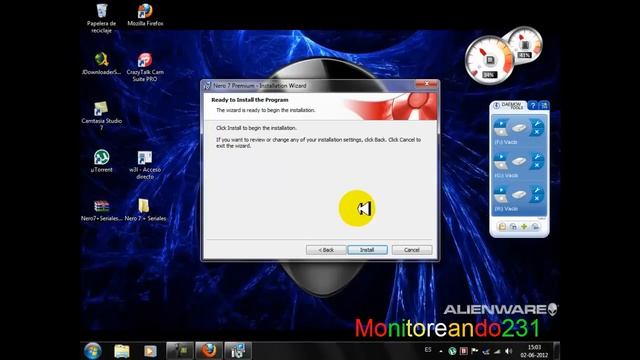Open wrench settings for DAEMON drive G

click(537, 157)
